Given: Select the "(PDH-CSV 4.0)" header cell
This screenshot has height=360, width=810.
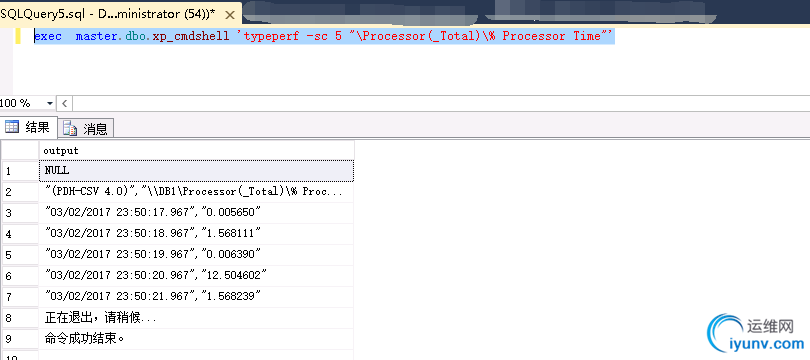Looking at the screenshot, I should tap(197, 192).
